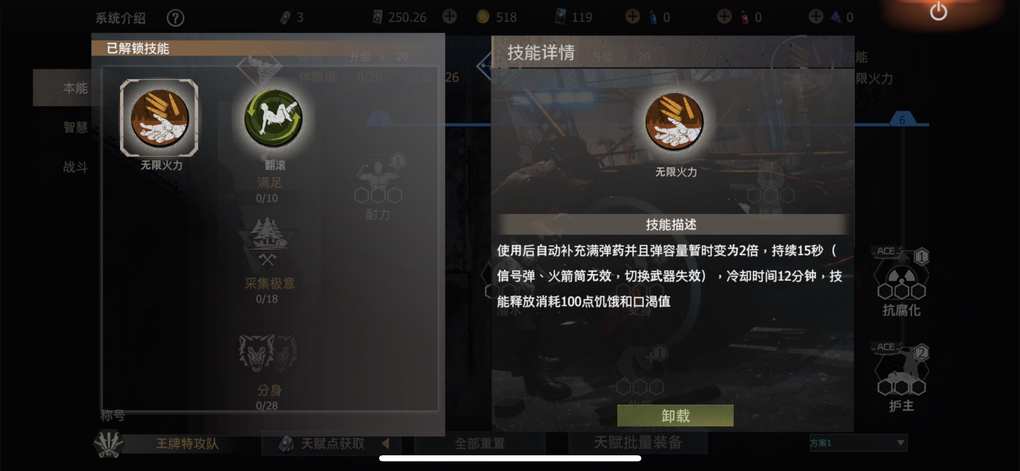Expand the arrow beside 天赋点获取
Viewport: 1020px width, 471px height.
point(386,444)
